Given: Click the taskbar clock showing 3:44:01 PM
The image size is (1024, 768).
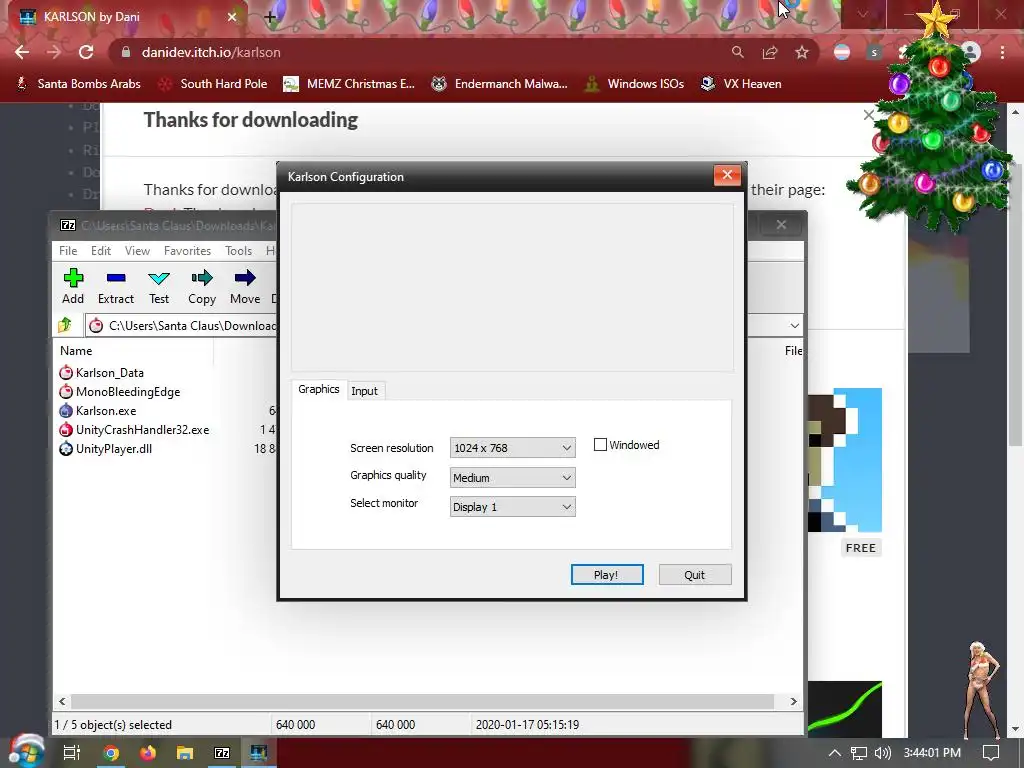Looking at the screenshot, I should pyautogui.click(x=932, y=753).
